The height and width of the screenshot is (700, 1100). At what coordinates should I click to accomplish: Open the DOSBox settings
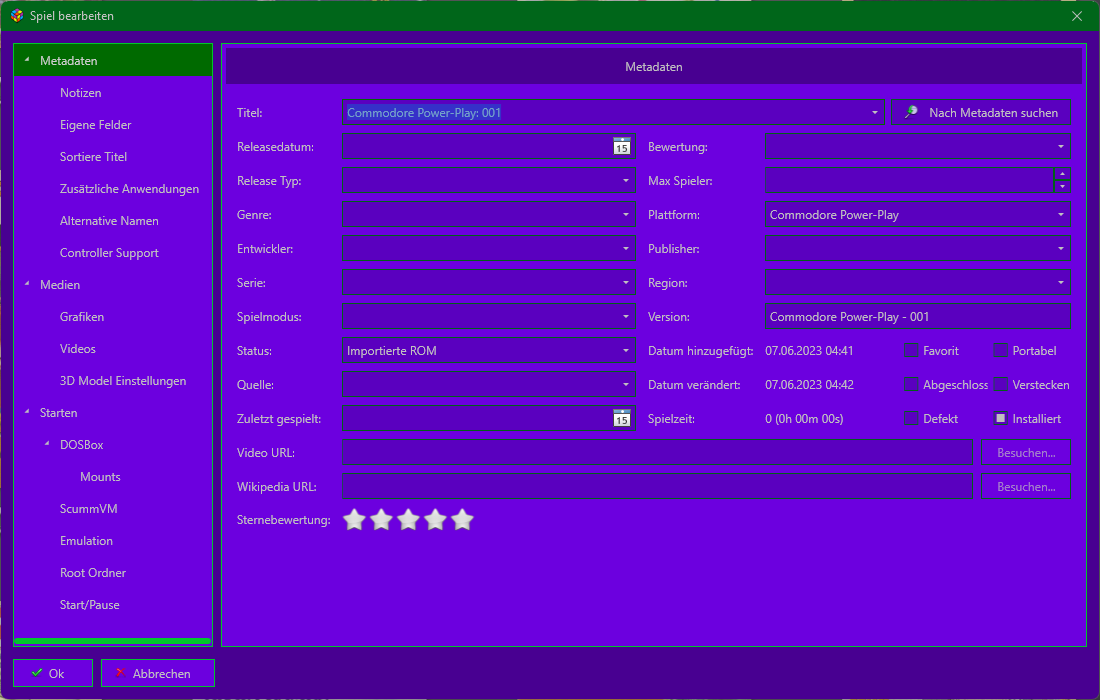tap(81, 445)
